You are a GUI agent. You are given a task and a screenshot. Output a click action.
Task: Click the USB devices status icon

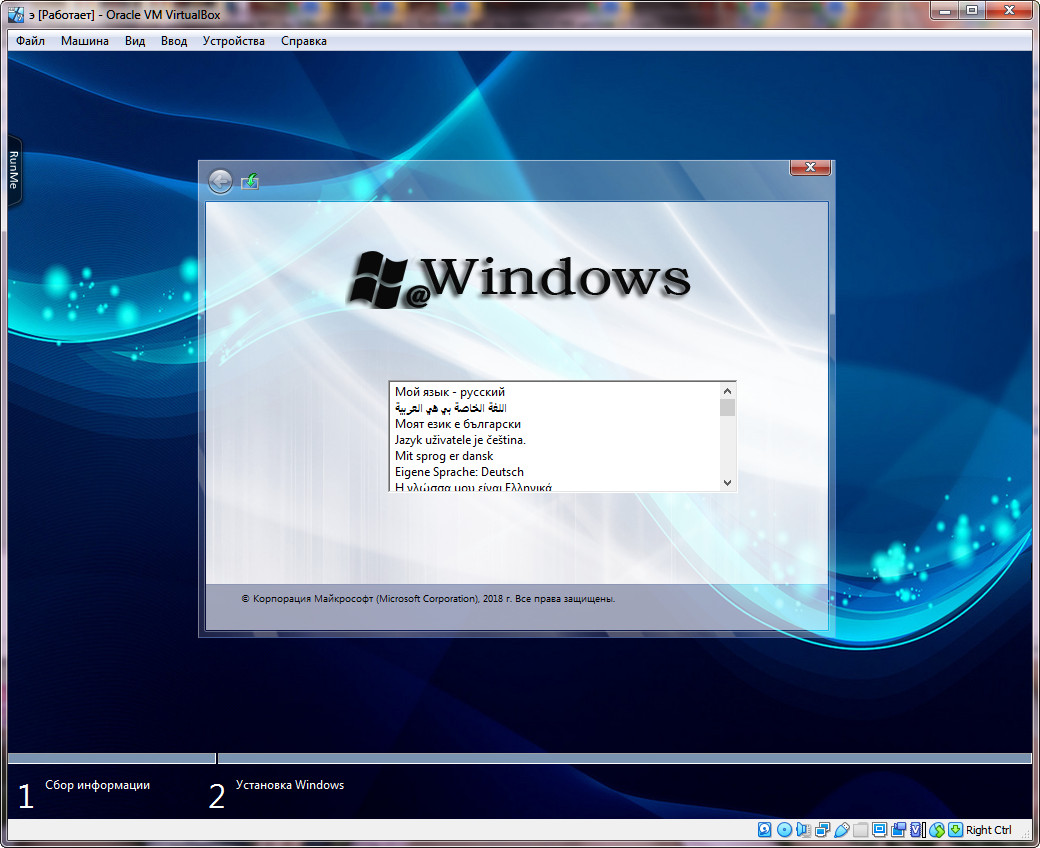click(842, 829)
